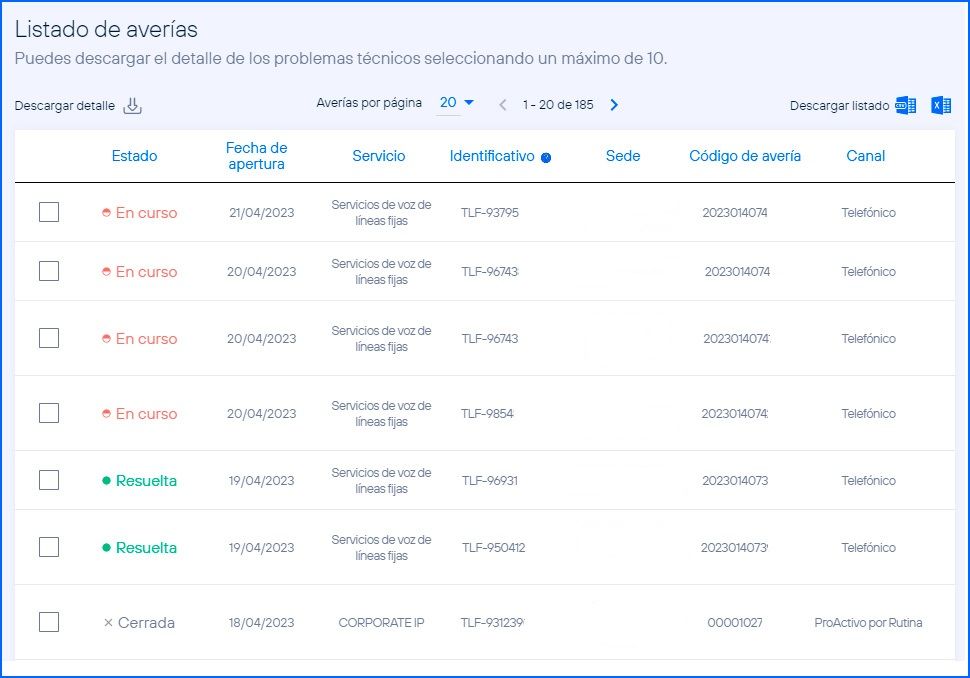Click the Servicio column header
Viewport: 970px width, 678px height.
point(378,156)
